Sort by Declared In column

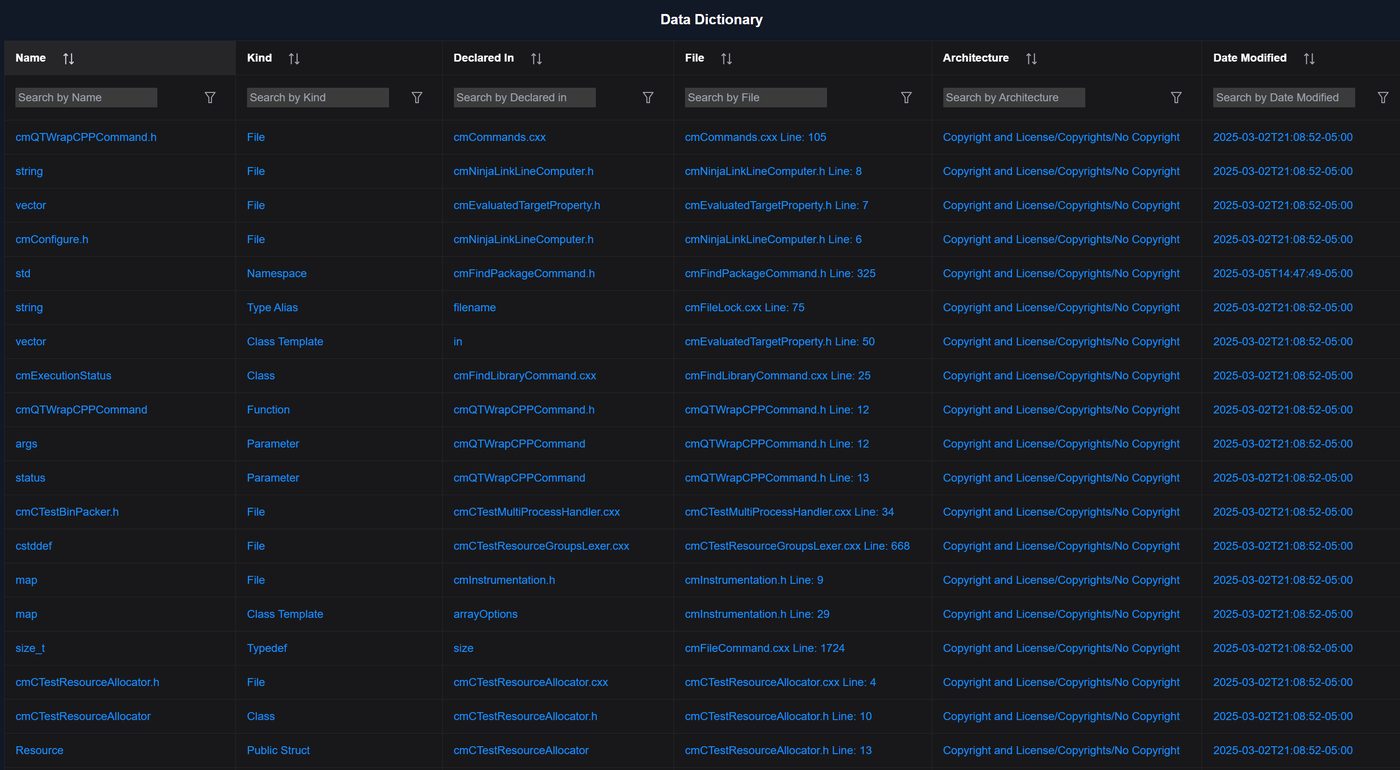[536, 59]
